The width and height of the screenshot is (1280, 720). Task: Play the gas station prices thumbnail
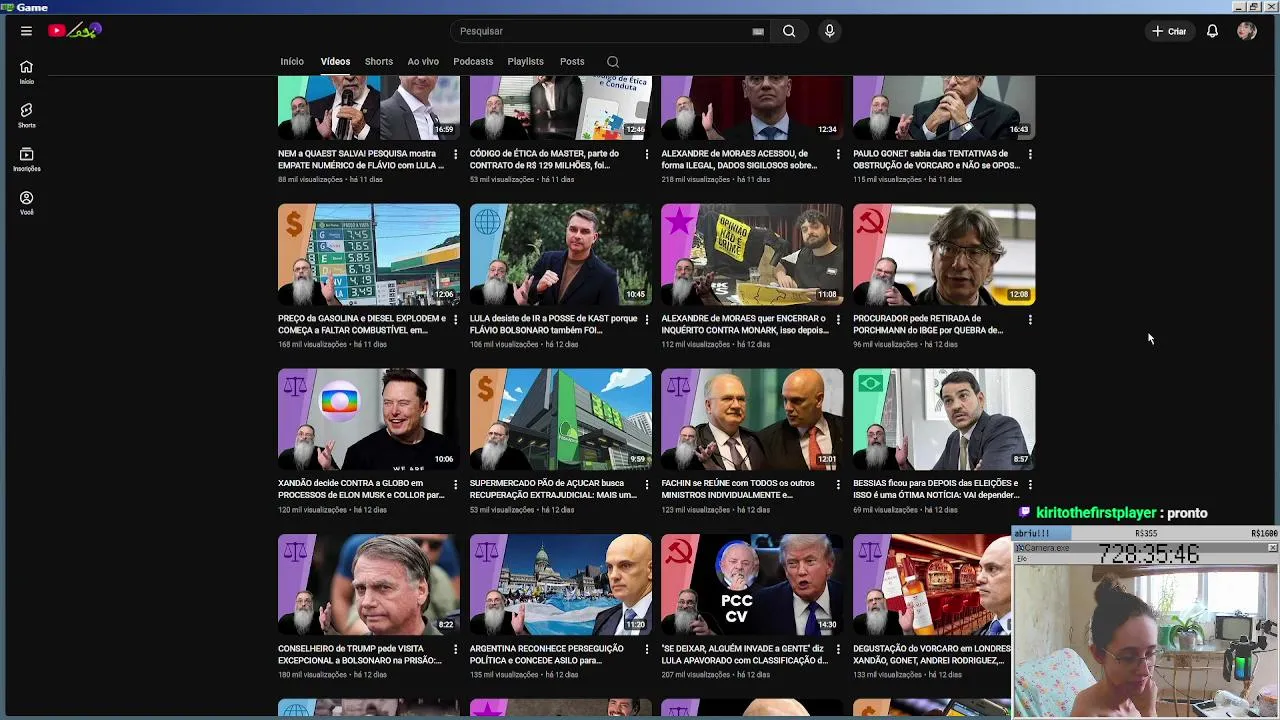pyautogui.click(x=369, y=255)
